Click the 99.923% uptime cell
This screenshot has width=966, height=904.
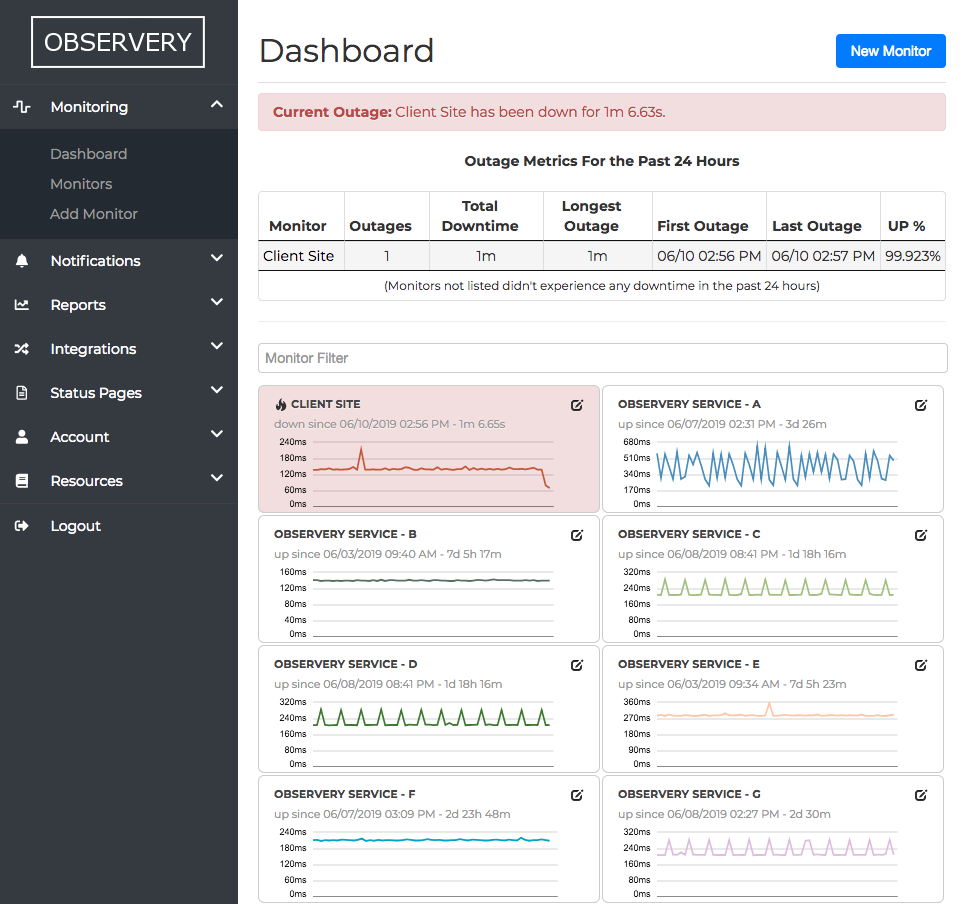tap(912, 256)
